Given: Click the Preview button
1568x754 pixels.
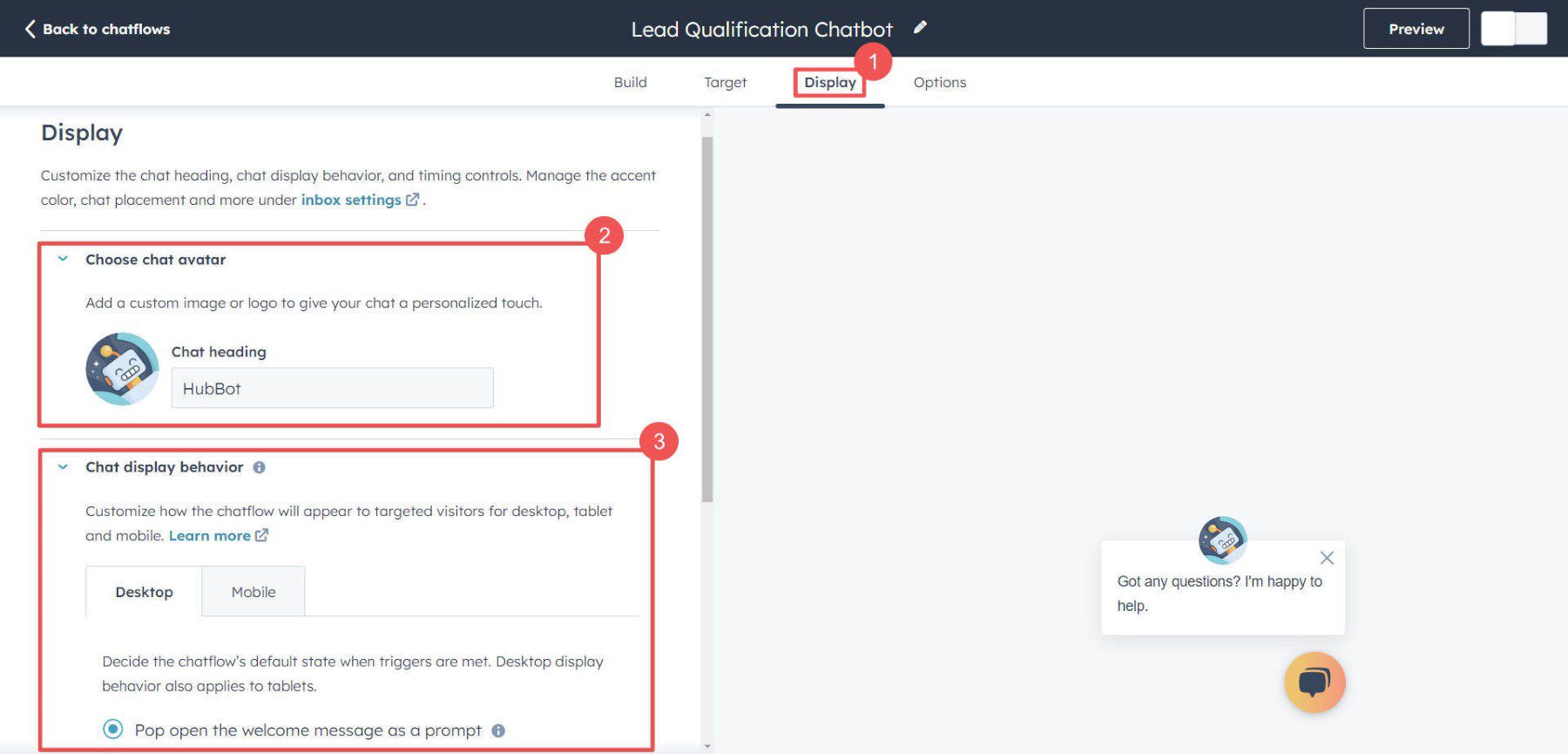Looking at the screenshot, I should 1416,29.
